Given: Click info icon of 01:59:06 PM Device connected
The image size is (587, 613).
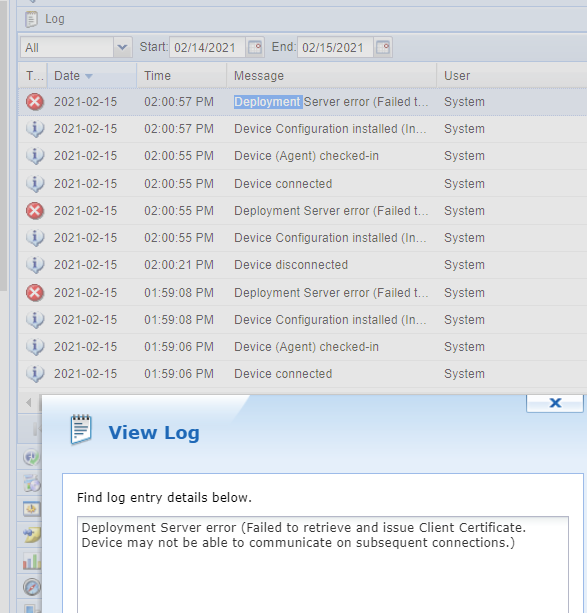Looking at the screenshot, I should tap(35, 374).
